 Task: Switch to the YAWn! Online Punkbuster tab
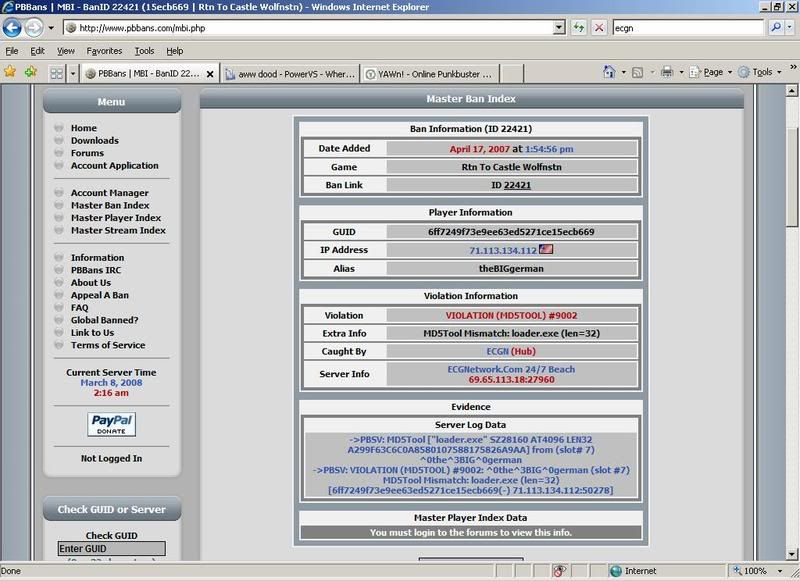click(430, 74)
